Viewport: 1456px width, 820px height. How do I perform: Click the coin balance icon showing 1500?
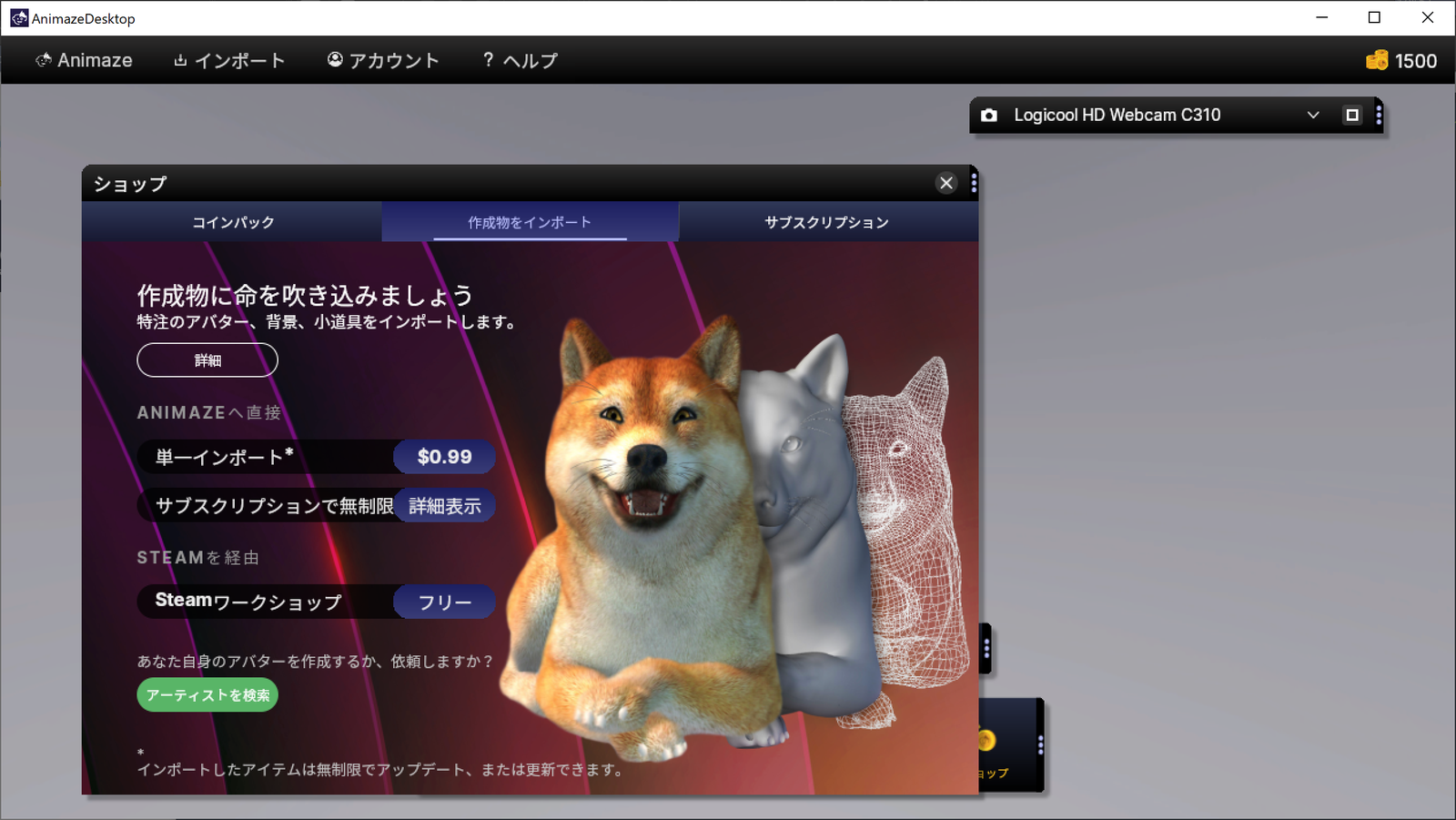tap(1377, 61)
